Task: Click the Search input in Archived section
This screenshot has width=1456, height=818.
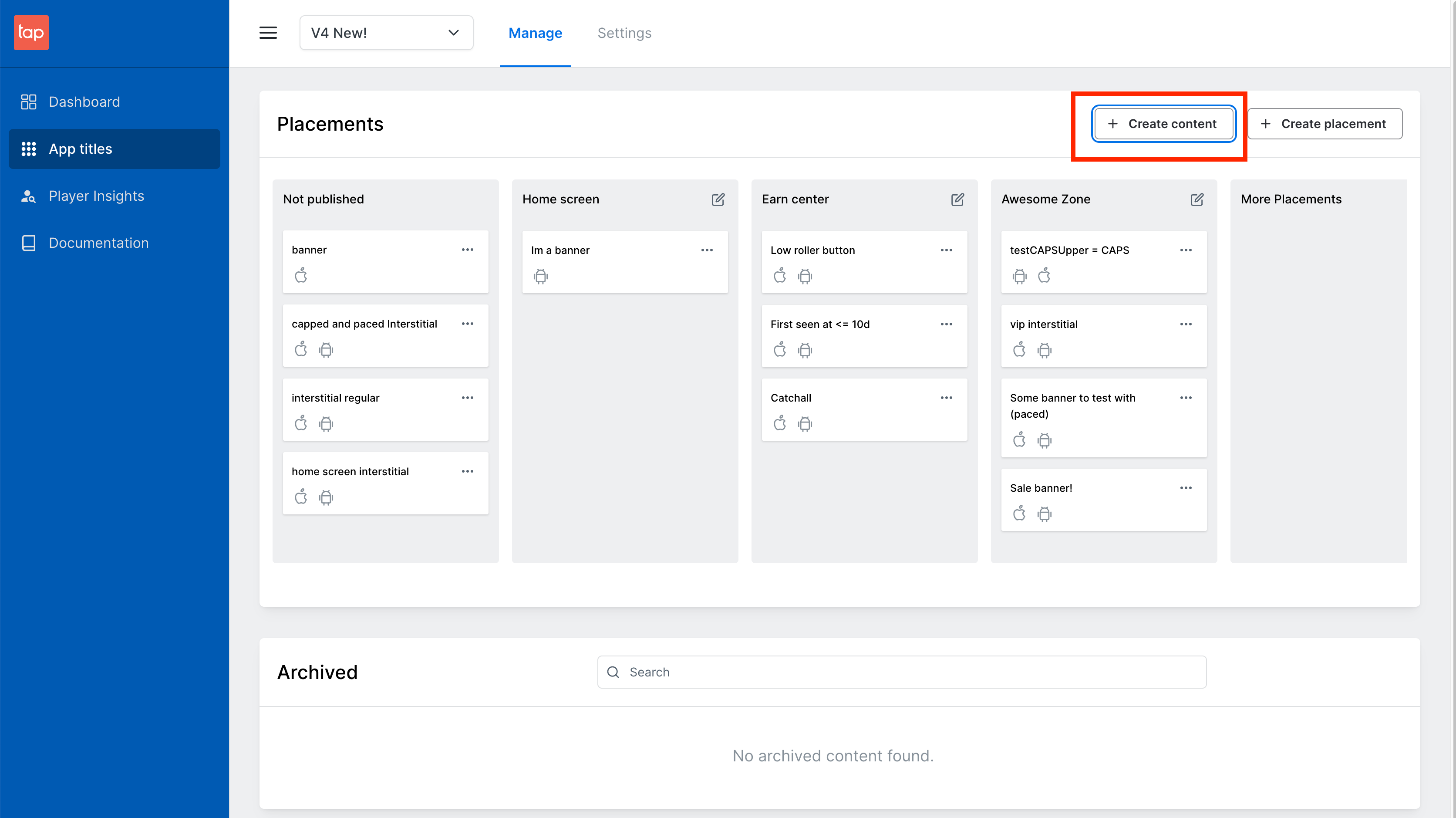Action: click(x=901, y=672)
